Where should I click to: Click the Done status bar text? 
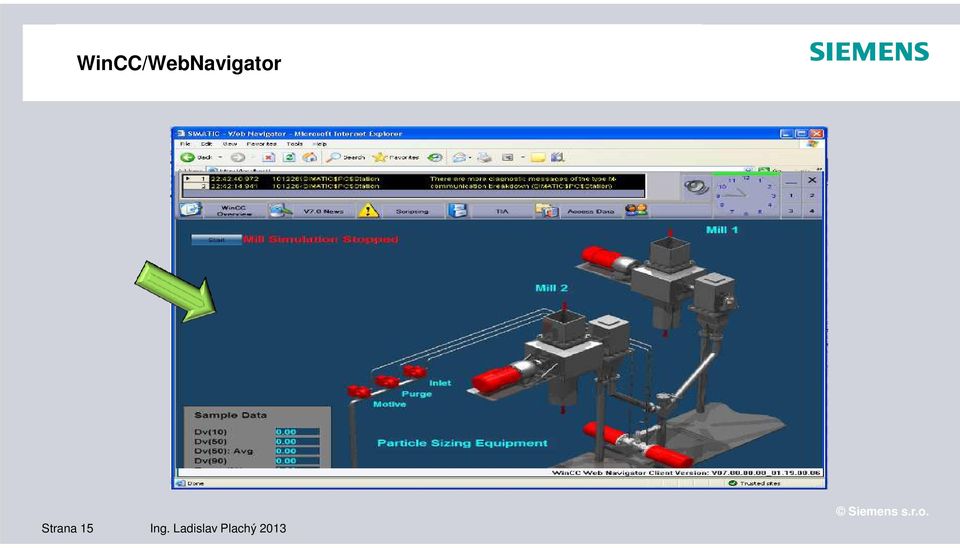195,484
